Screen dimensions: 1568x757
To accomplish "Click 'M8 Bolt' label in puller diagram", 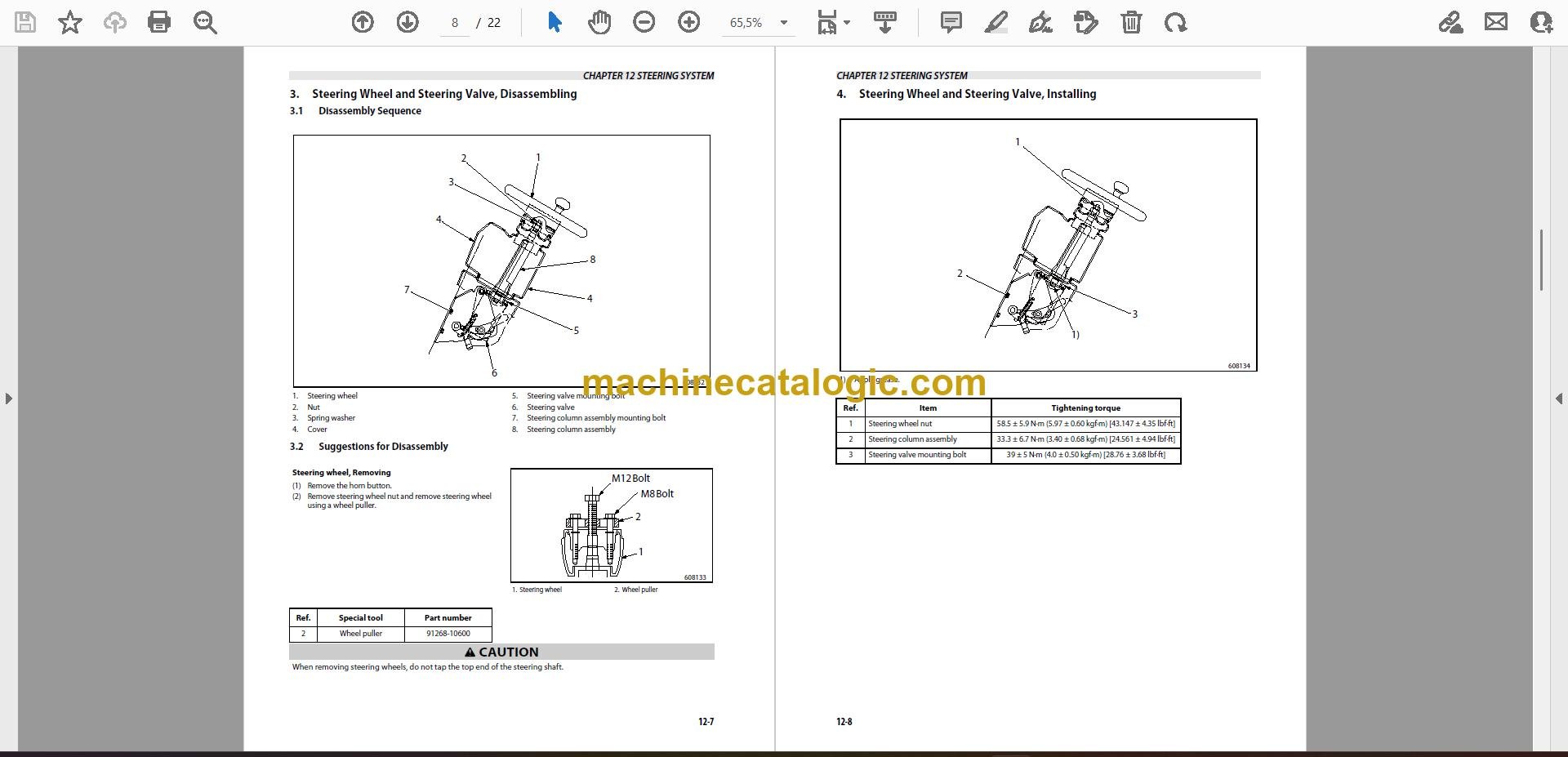I will pyautogui.click(x=657, y=494).
